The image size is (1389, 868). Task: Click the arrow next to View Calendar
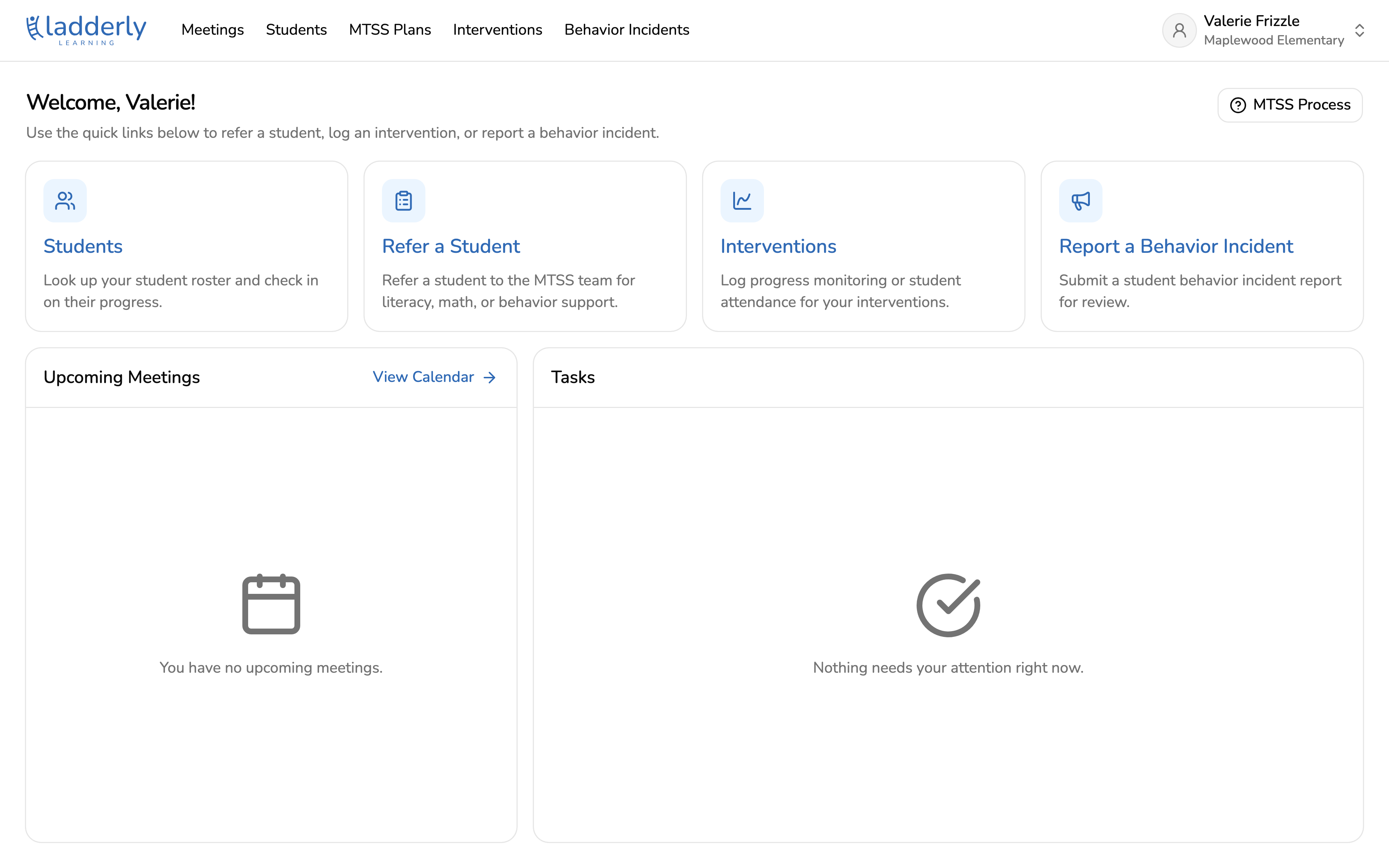coord(490,378)
